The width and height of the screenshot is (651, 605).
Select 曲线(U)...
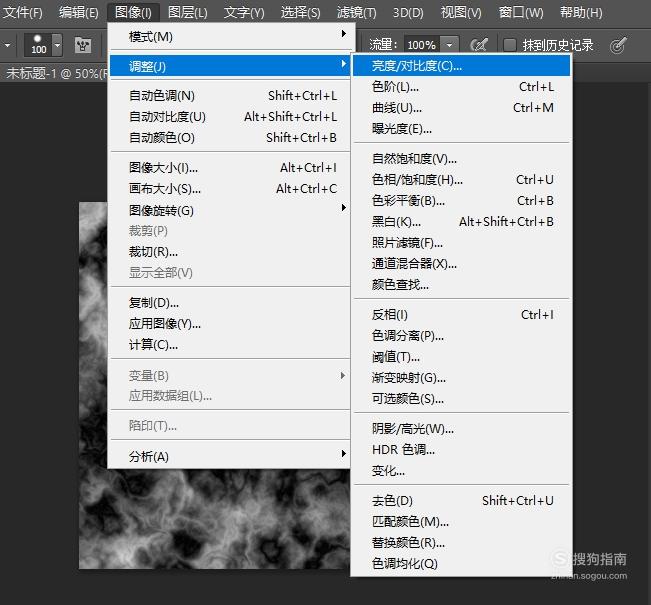[x=461, y=108]
